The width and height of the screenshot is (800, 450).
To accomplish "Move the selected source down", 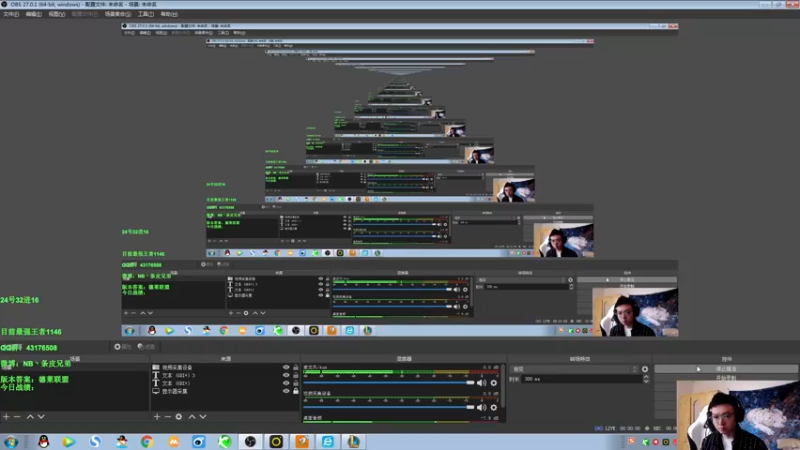I will pos(203,417).
